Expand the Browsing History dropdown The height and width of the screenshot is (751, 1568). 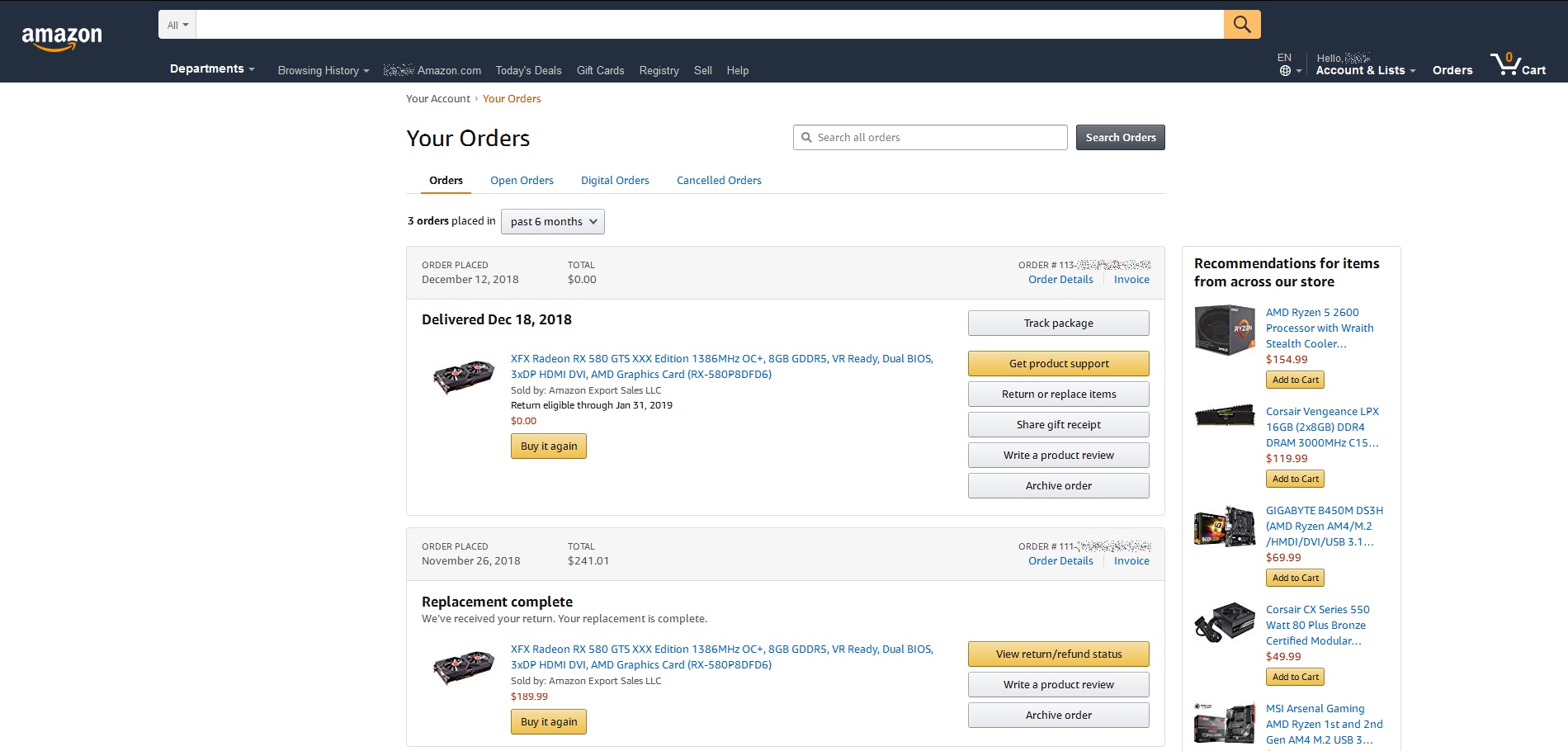324,71
